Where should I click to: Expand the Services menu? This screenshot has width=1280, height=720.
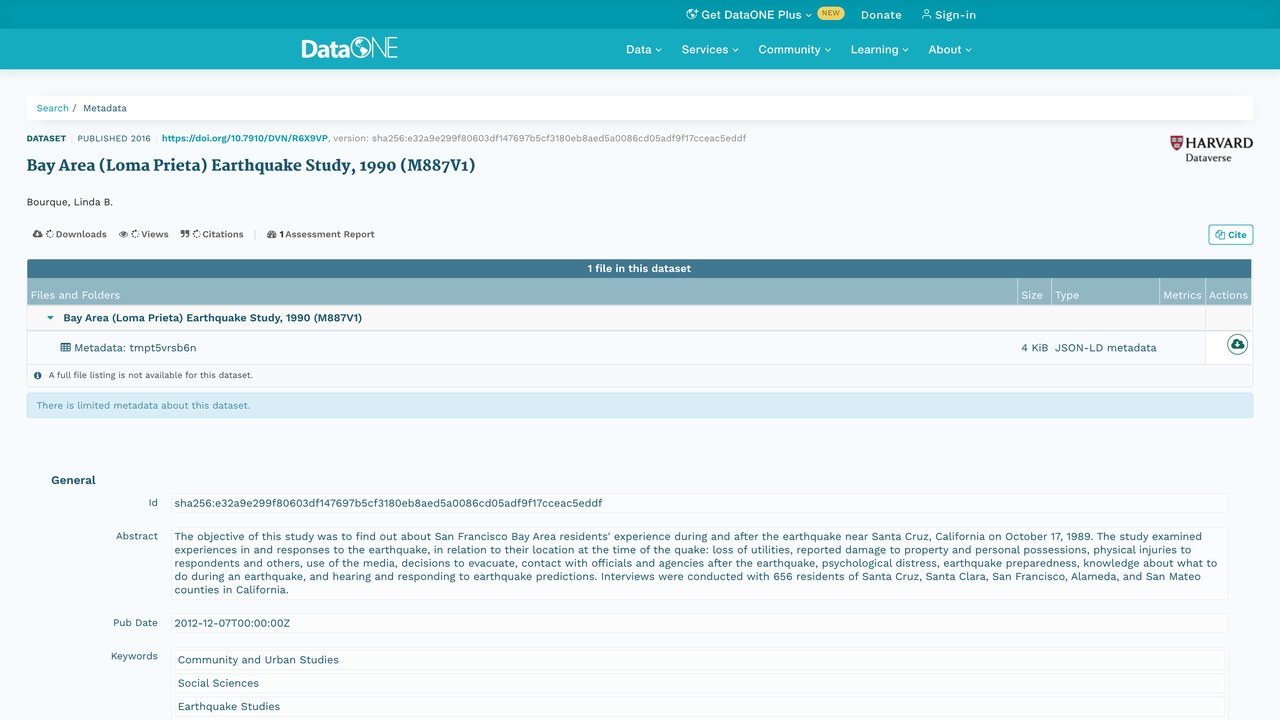[x=710, y=49]
